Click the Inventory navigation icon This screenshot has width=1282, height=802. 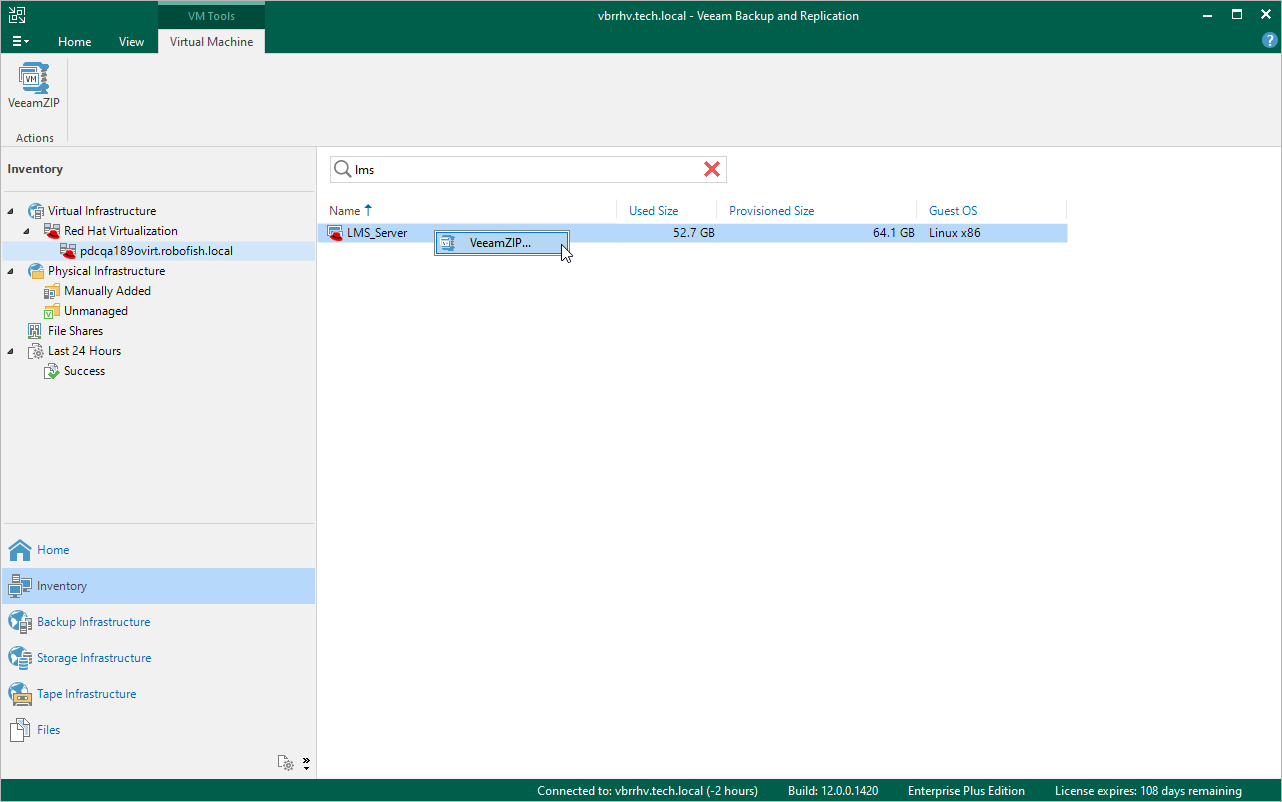[x=20, y=586]
